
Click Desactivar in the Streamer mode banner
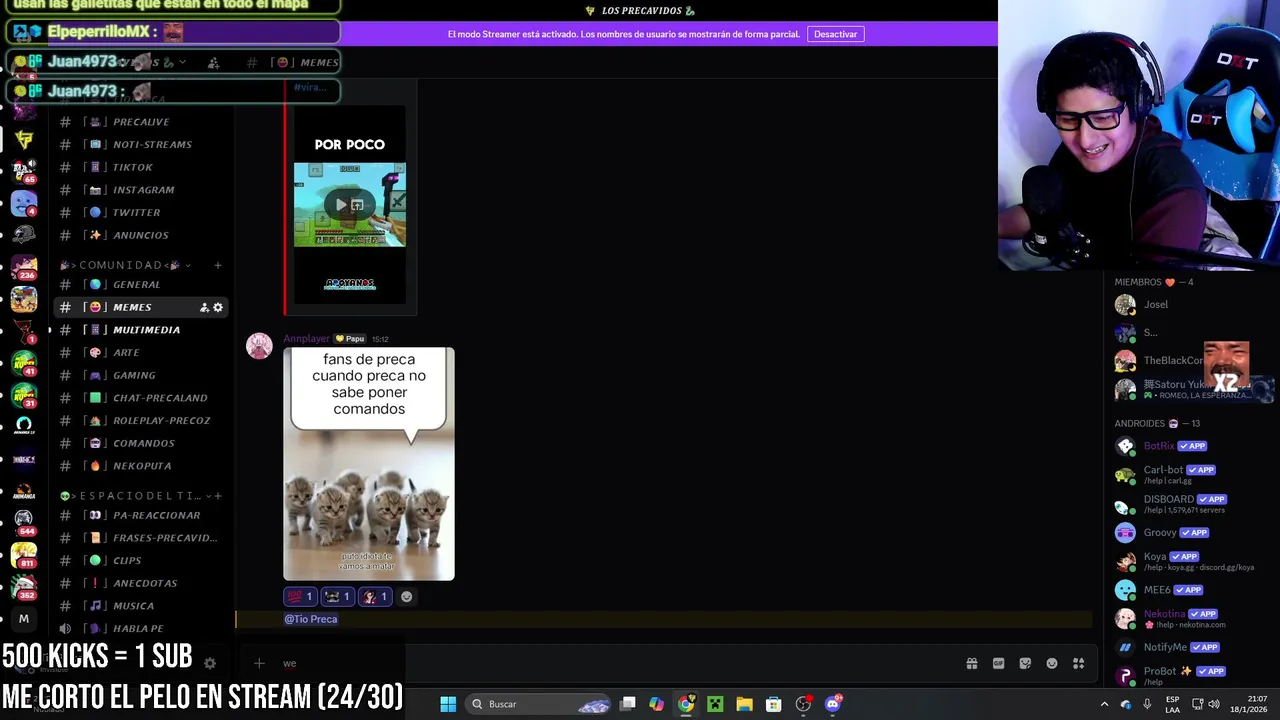point(835,34)
